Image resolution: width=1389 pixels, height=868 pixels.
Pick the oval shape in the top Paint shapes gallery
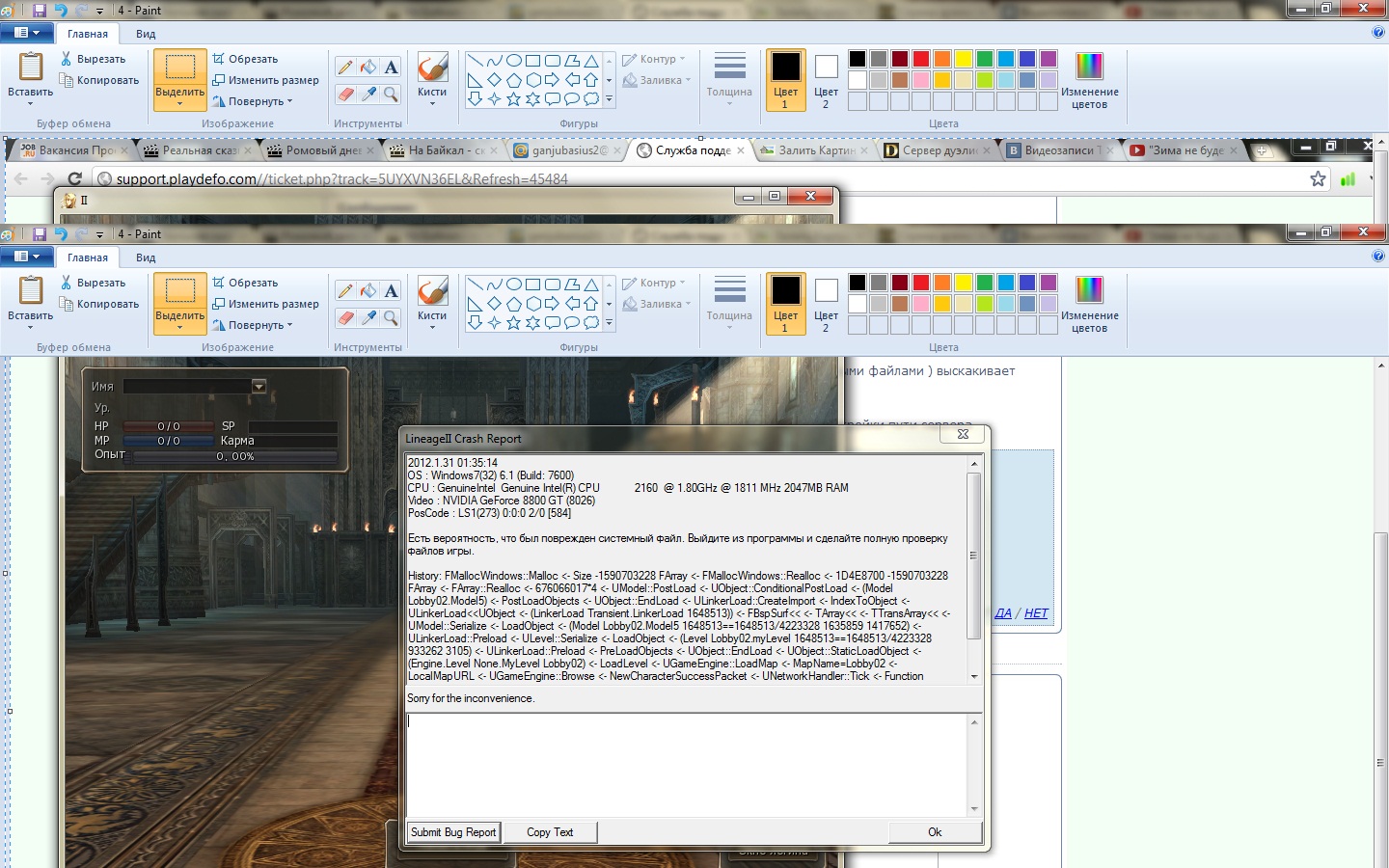[x=514, y=61]
